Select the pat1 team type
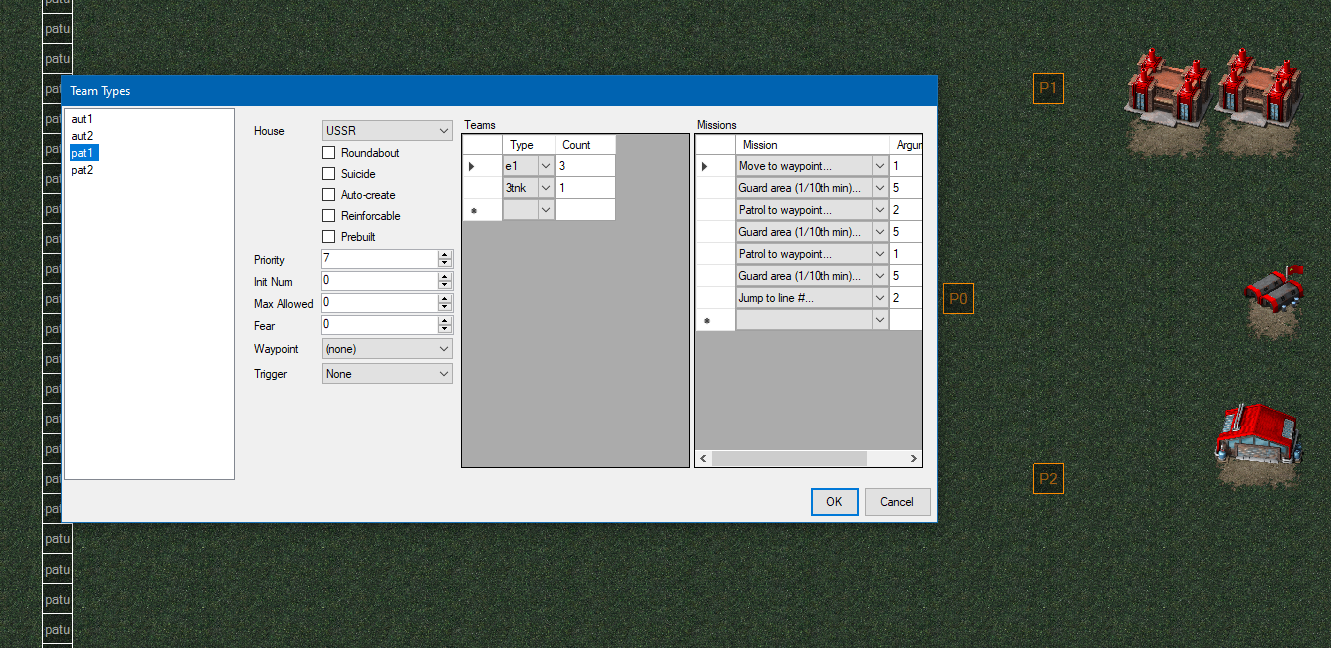1331x648 pixels. pos(82,153)
